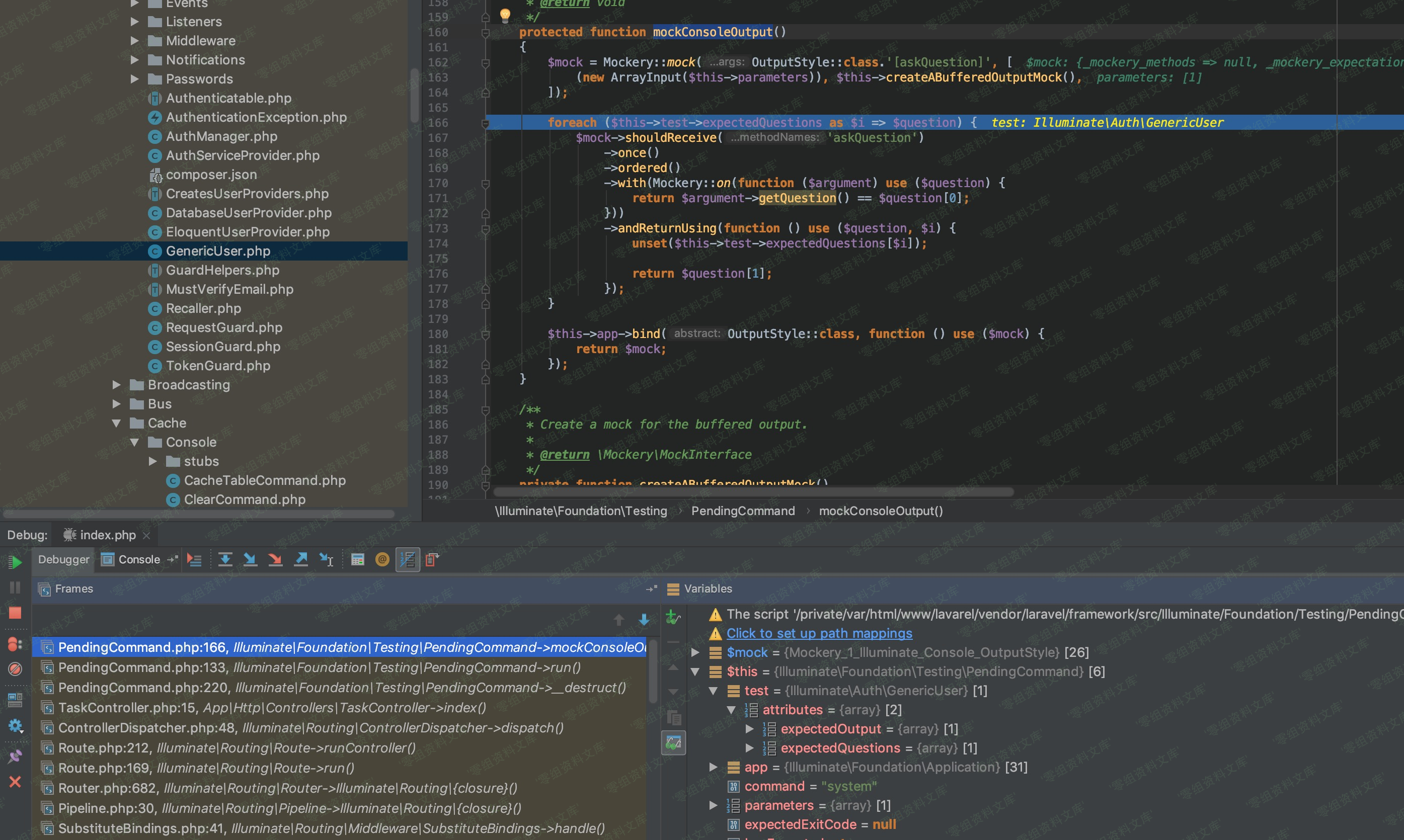Click the red Force Step Into icon
This screenshot has height=840, width=1404.
coord(275,560)
